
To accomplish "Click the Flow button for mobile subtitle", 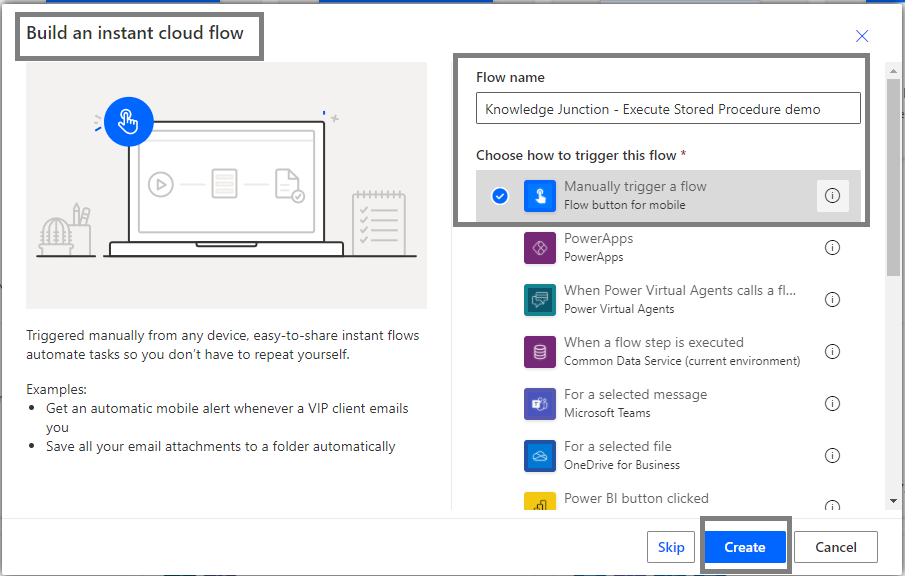I will click(624, 205).
